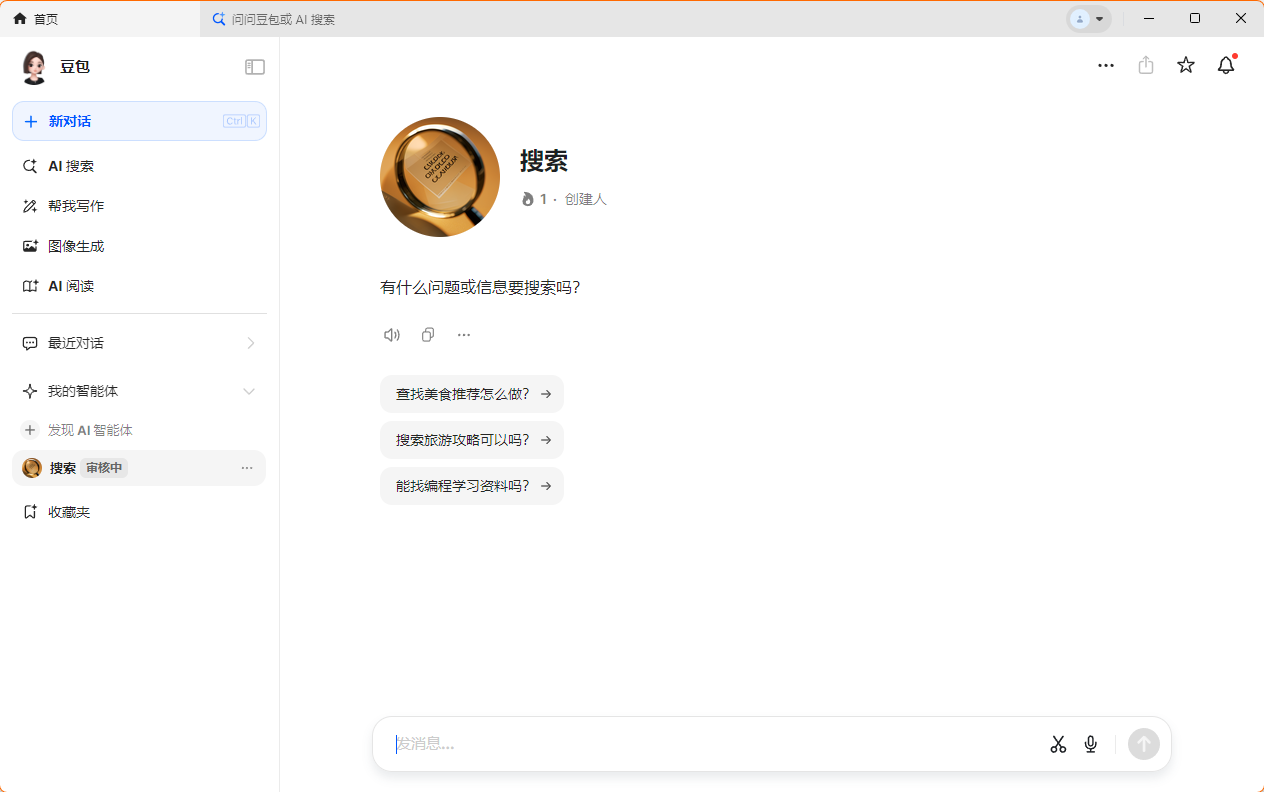Play the message aloud with the speaker icon
Screen dimensions: 1264x792
coord(391,334)
